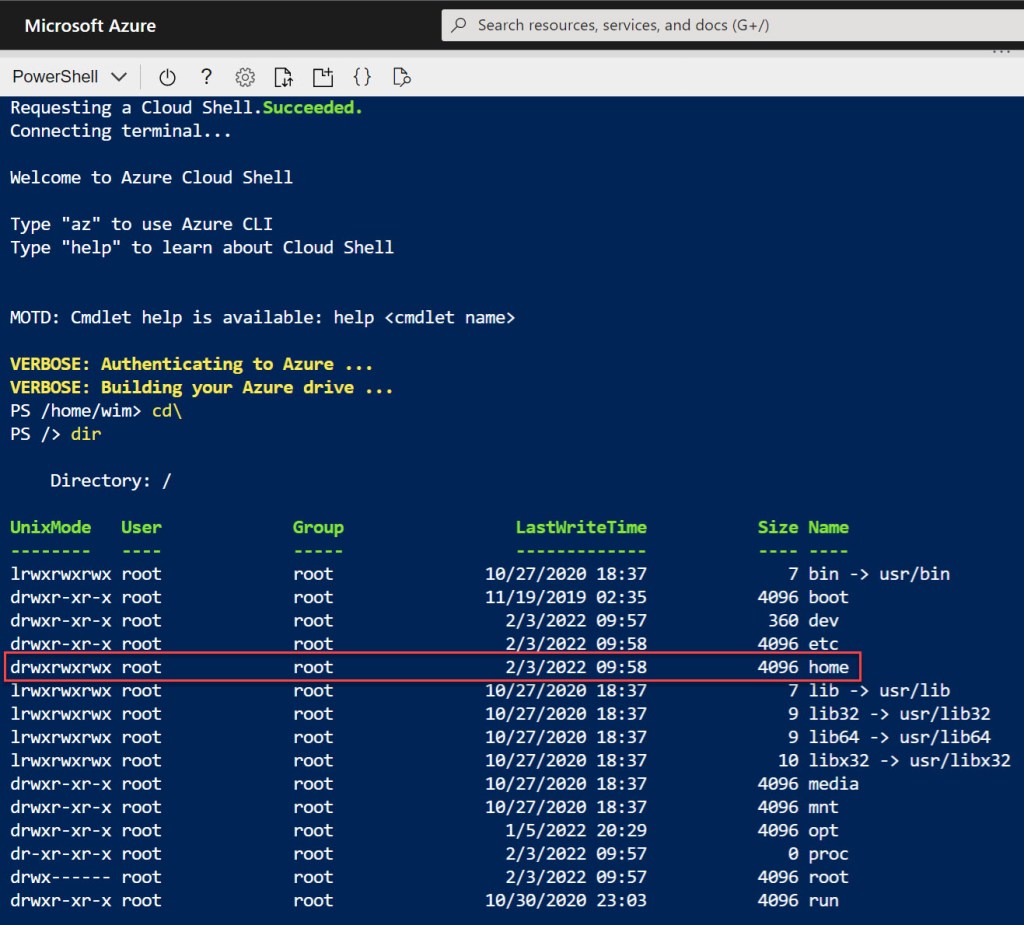Image resolution: width=1024 pixels, height=925 pixels.
Task: Focus the Search resources, services, and docs box
Action: click(x=730, y=25)
